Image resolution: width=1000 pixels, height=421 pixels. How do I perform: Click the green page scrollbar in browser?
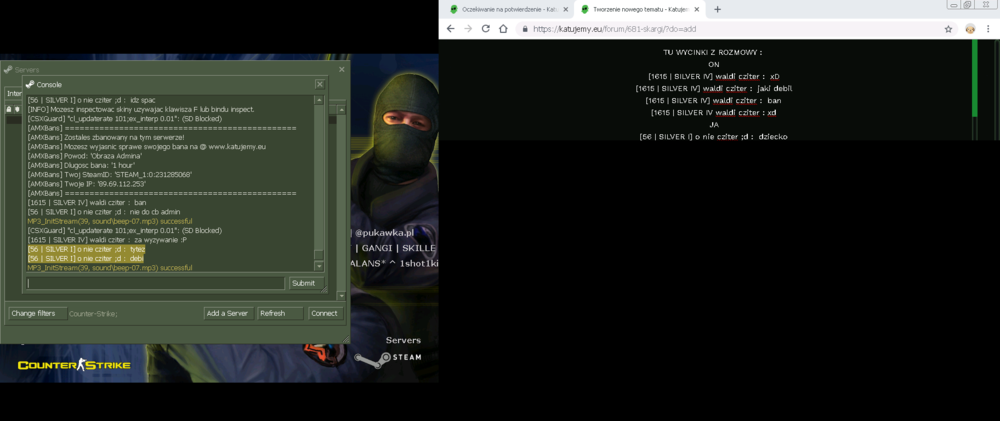(x=974, y=78)
